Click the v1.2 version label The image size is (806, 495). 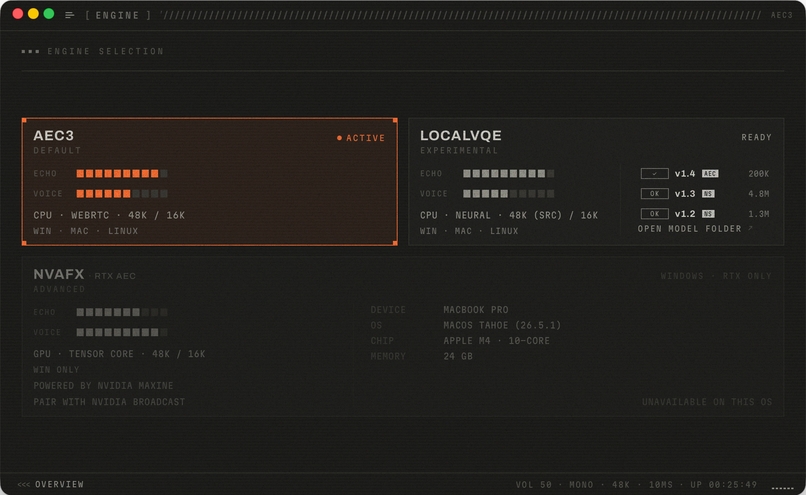(x=685, y=214)
